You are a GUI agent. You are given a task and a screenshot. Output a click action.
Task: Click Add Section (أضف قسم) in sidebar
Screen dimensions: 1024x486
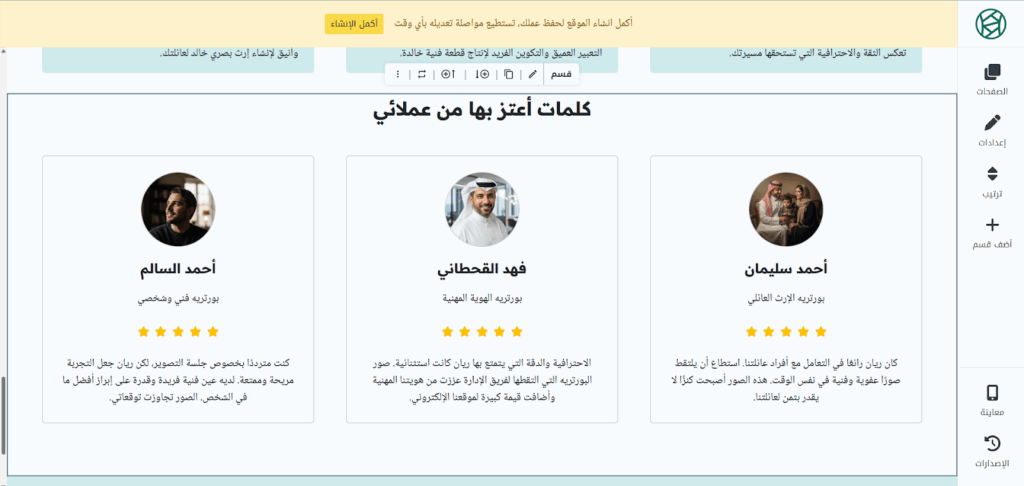coord(991,232)
